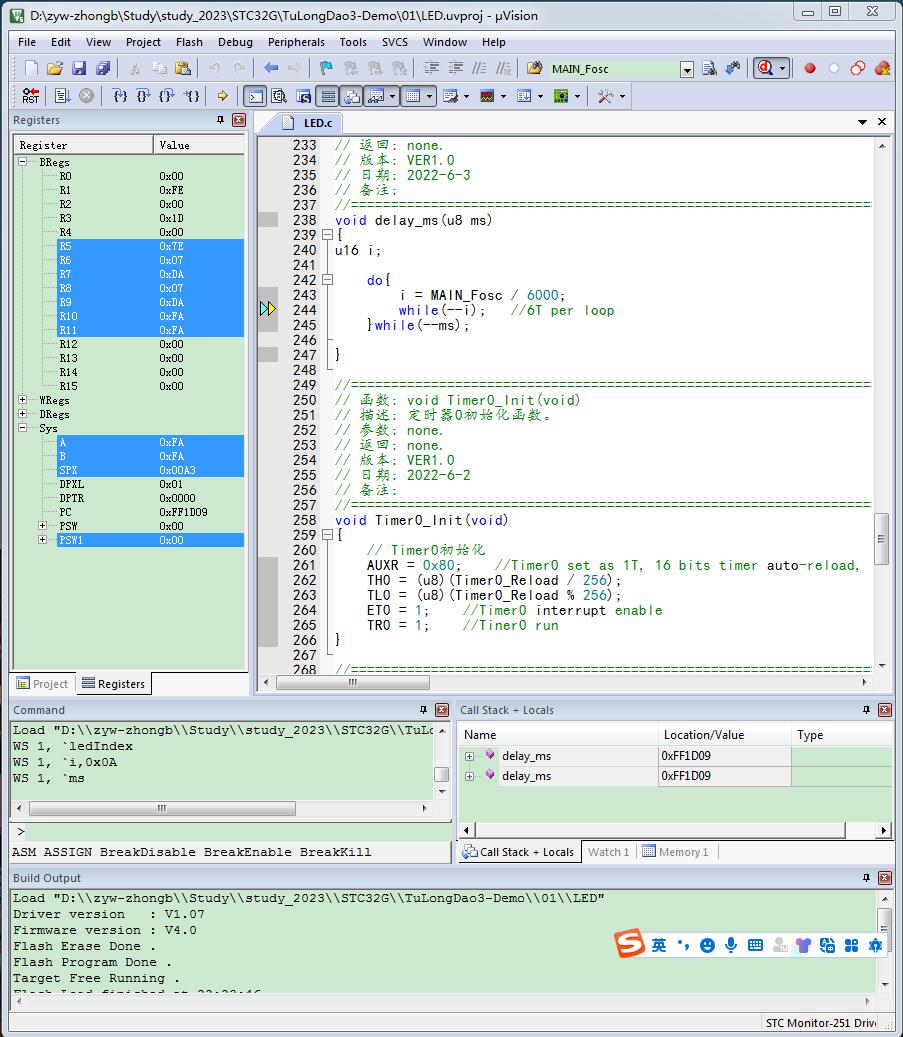Toggle the Registers window toolbar button

[328, 96]
